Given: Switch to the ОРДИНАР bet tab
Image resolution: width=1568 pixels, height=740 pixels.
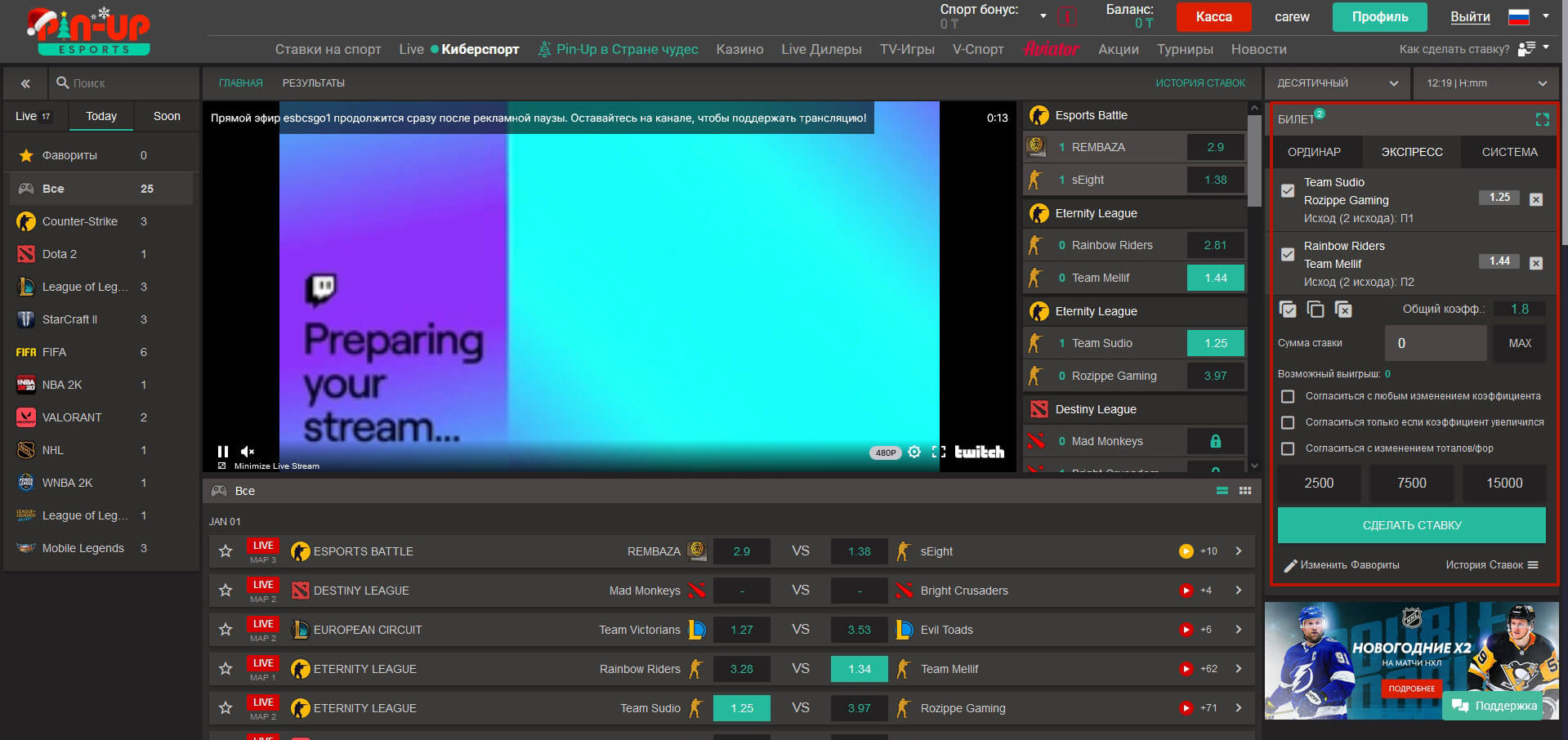Looking at the screenshot, I should pyautogui.click(x=1314, y=152).
